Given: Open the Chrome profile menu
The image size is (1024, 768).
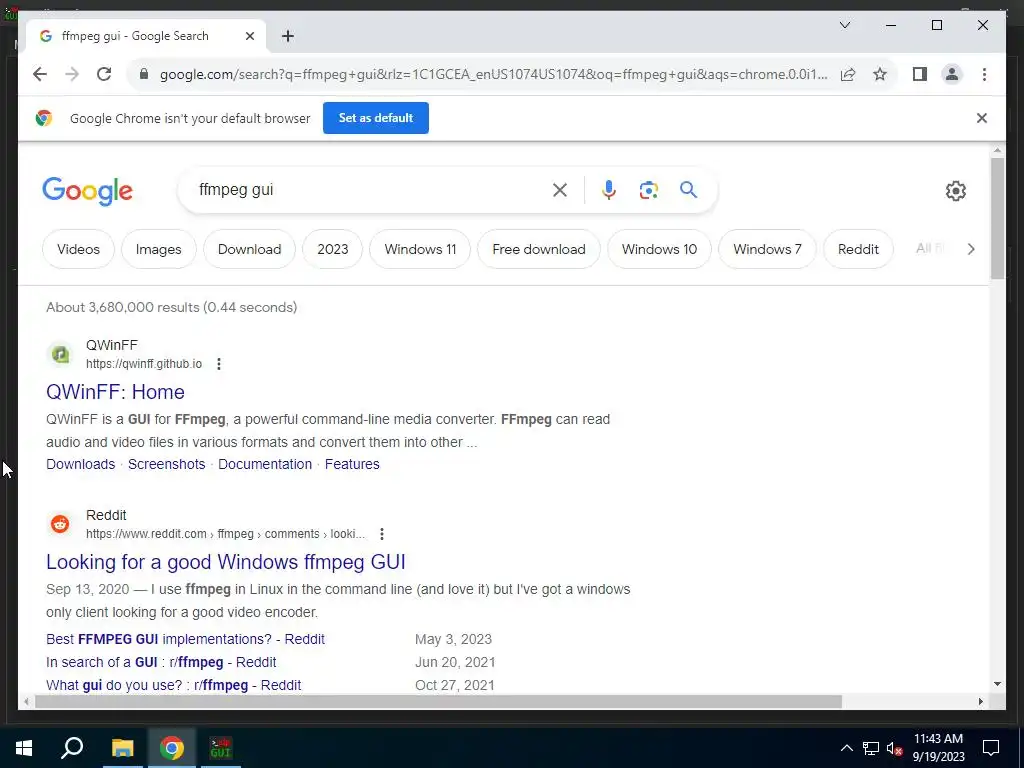Looking at the screenshot, I should [952, 74].
